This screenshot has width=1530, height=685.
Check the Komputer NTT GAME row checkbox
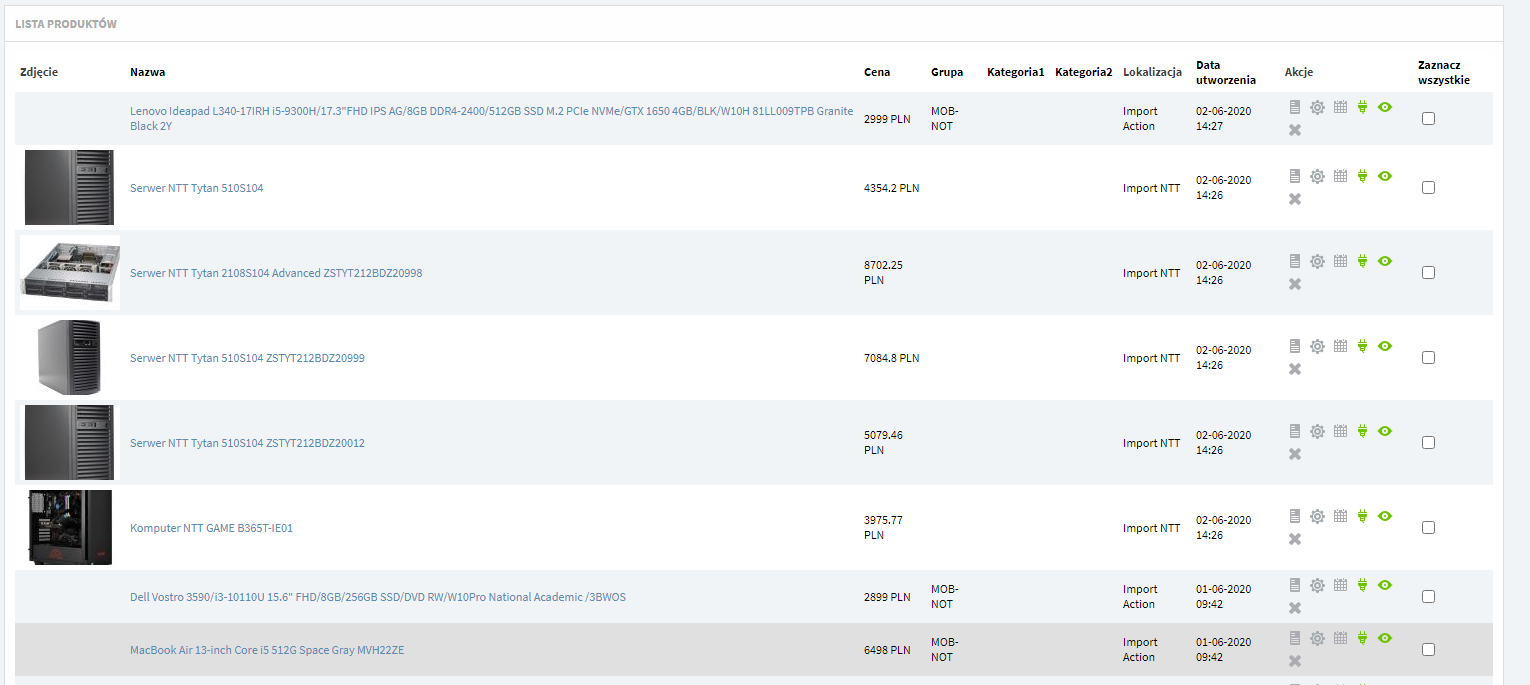tap(1428, 527)
